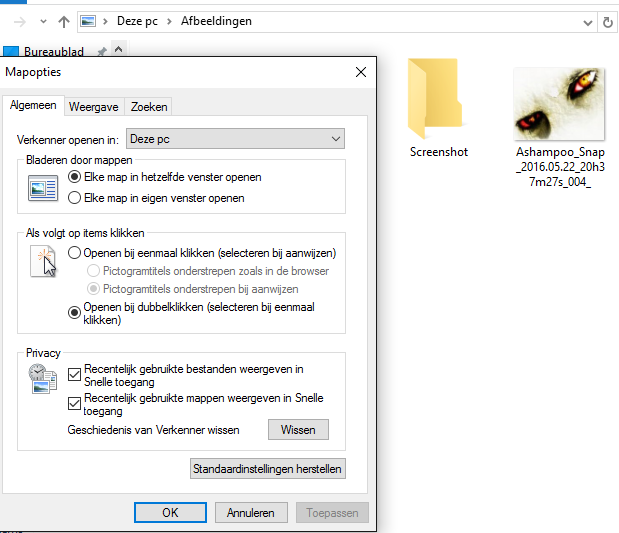Select 'Elke map in hetzelfde venster openen'
The width and height of the screenshot is (619, 533).
165,177
